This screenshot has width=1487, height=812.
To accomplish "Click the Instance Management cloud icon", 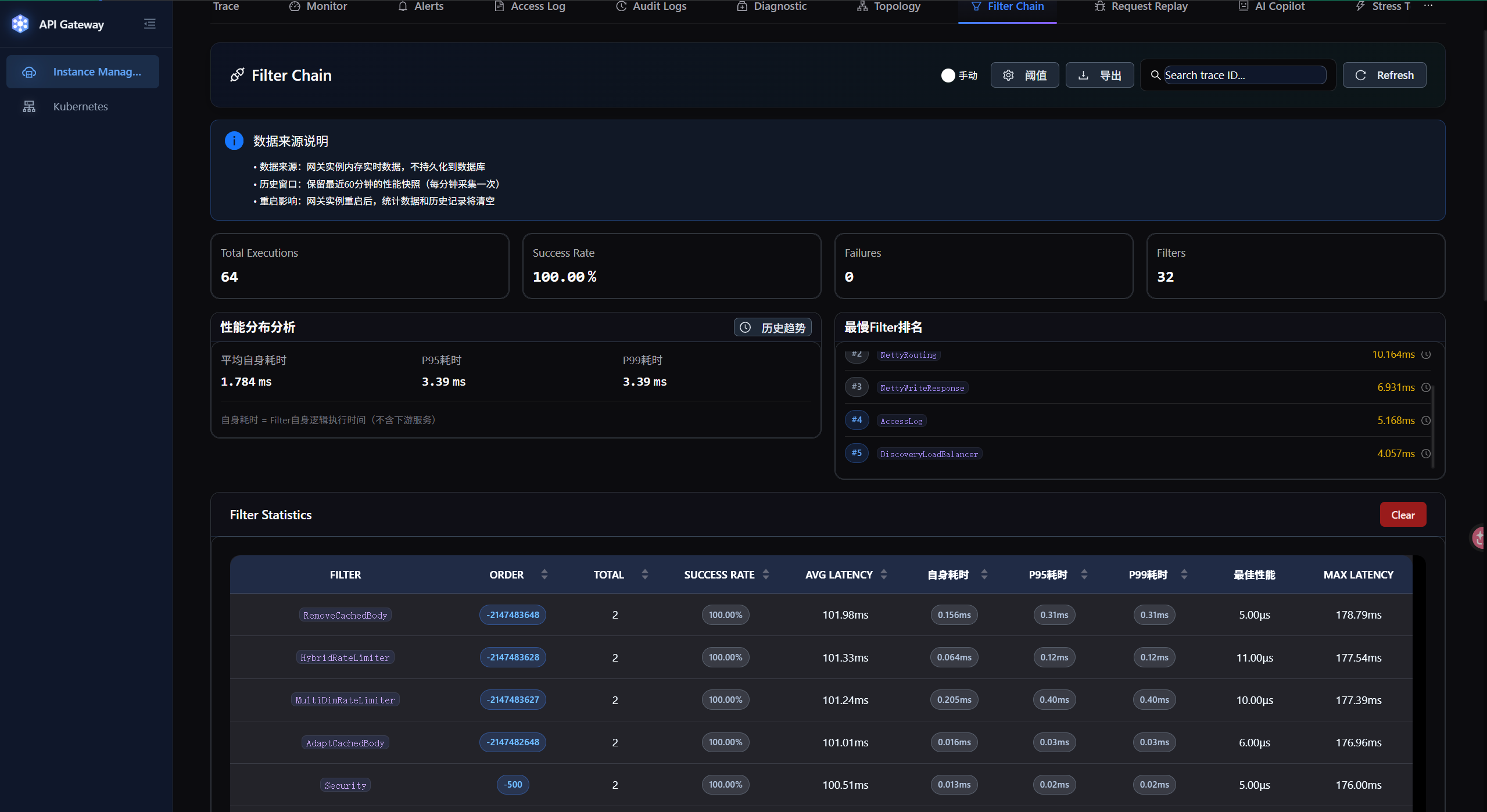I will (29, 72).
